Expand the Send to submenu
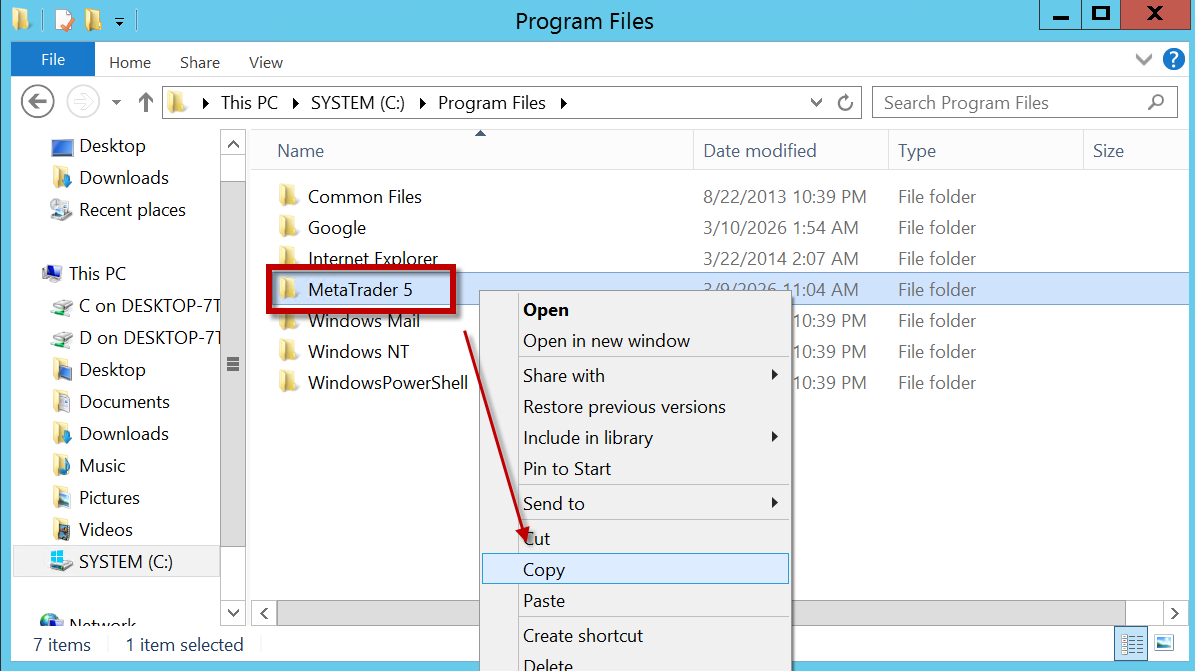This screenshot has width=1195, height=671. coord(774,503)
